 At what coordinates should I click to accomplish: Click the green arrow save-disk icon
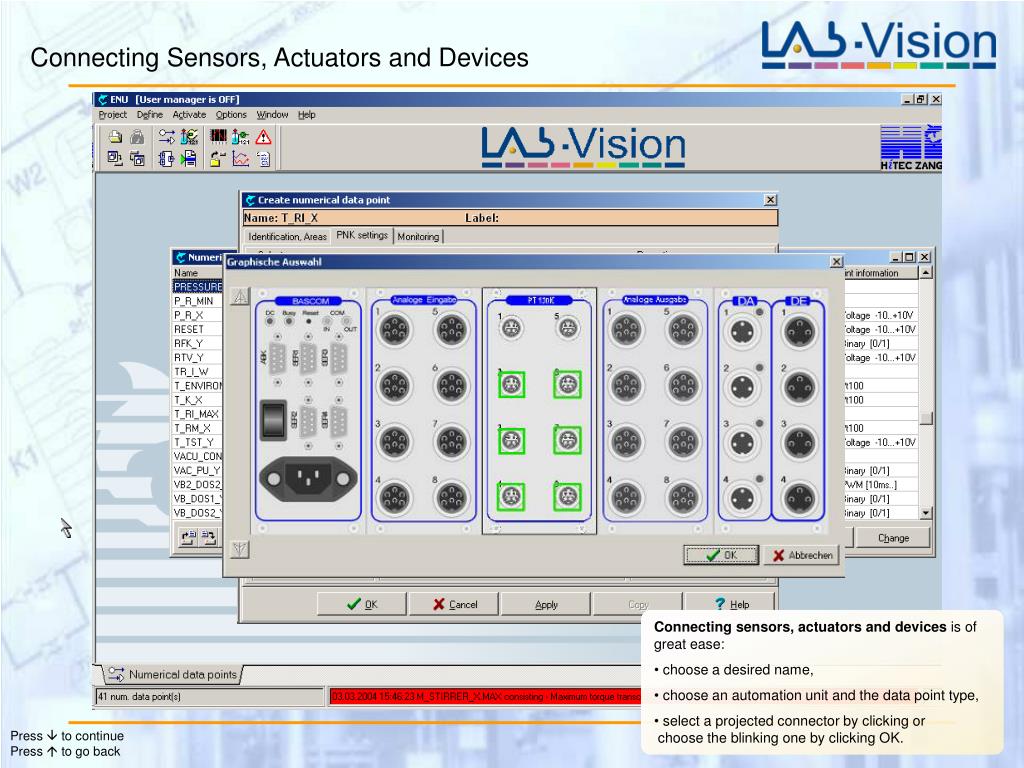tap(189, 158)
